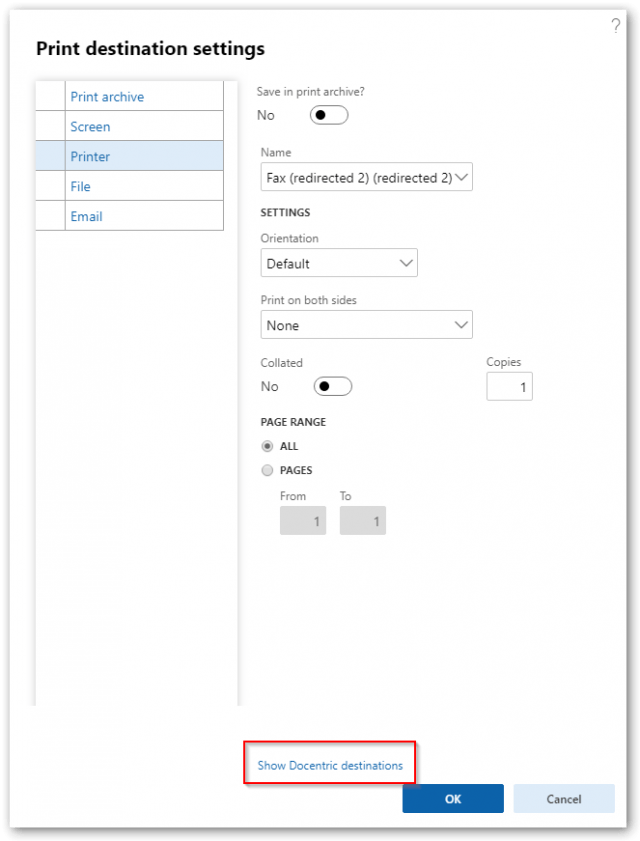Click the Copies input field

click(509, 386)
